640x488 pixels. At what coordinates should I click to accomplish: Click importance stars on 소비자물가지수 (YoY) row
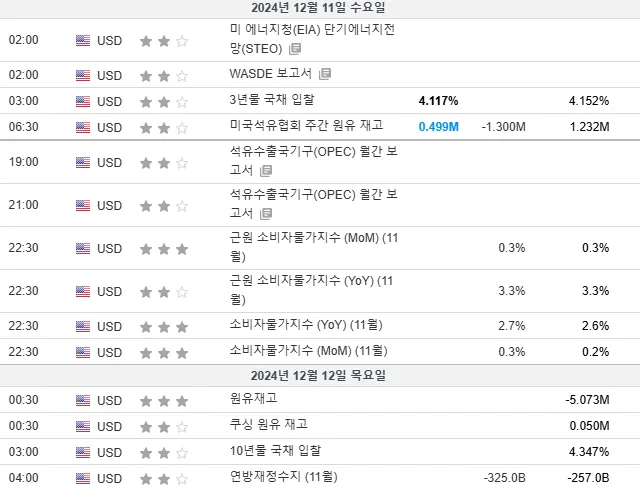(x=164, y=327)
